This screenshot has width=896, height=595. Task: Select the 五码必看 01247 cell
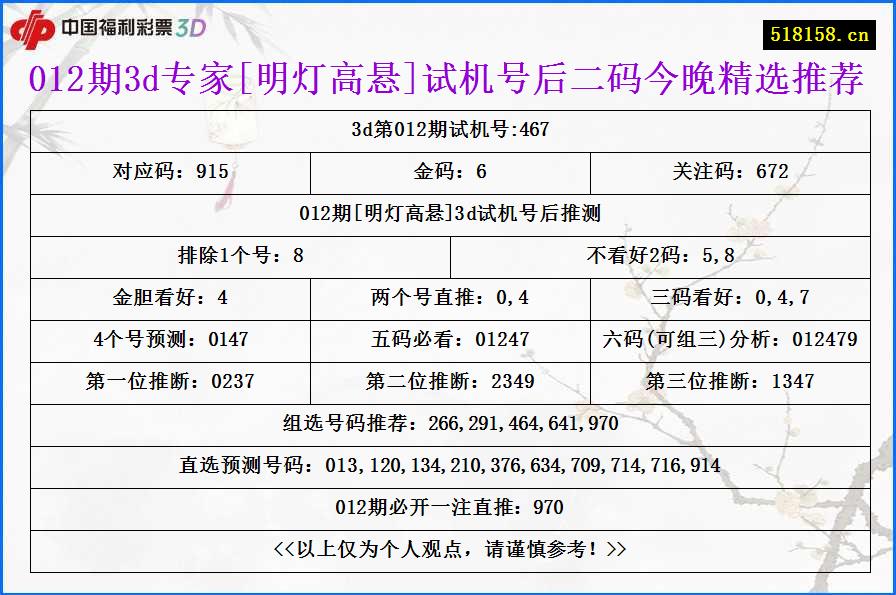[x=448, y=340]
